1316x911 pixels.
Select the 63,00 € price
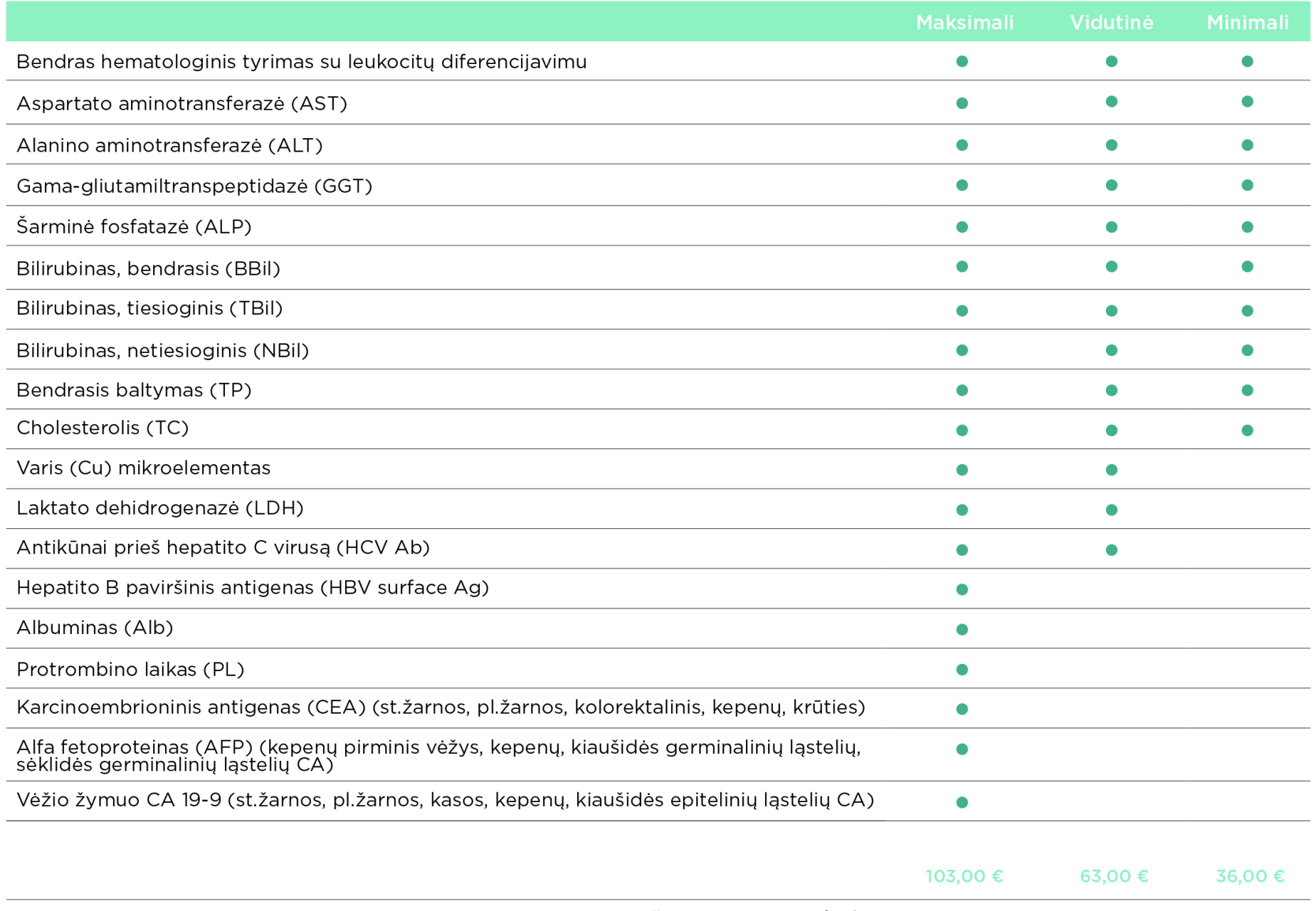click(1114, 876)
